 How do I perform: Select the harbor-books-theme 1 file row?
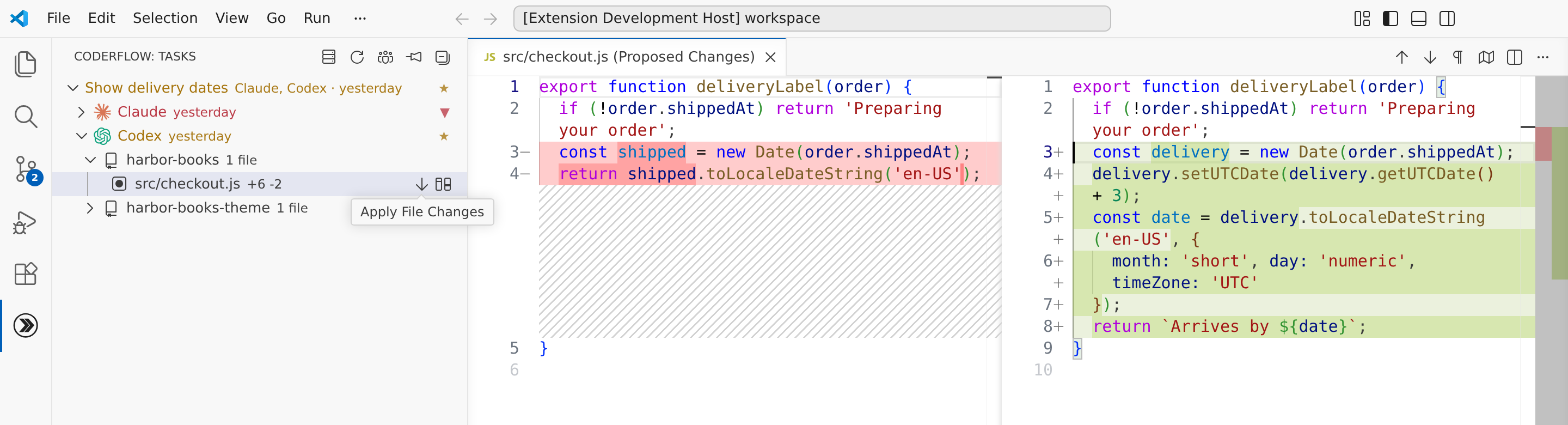coord(259,208)
